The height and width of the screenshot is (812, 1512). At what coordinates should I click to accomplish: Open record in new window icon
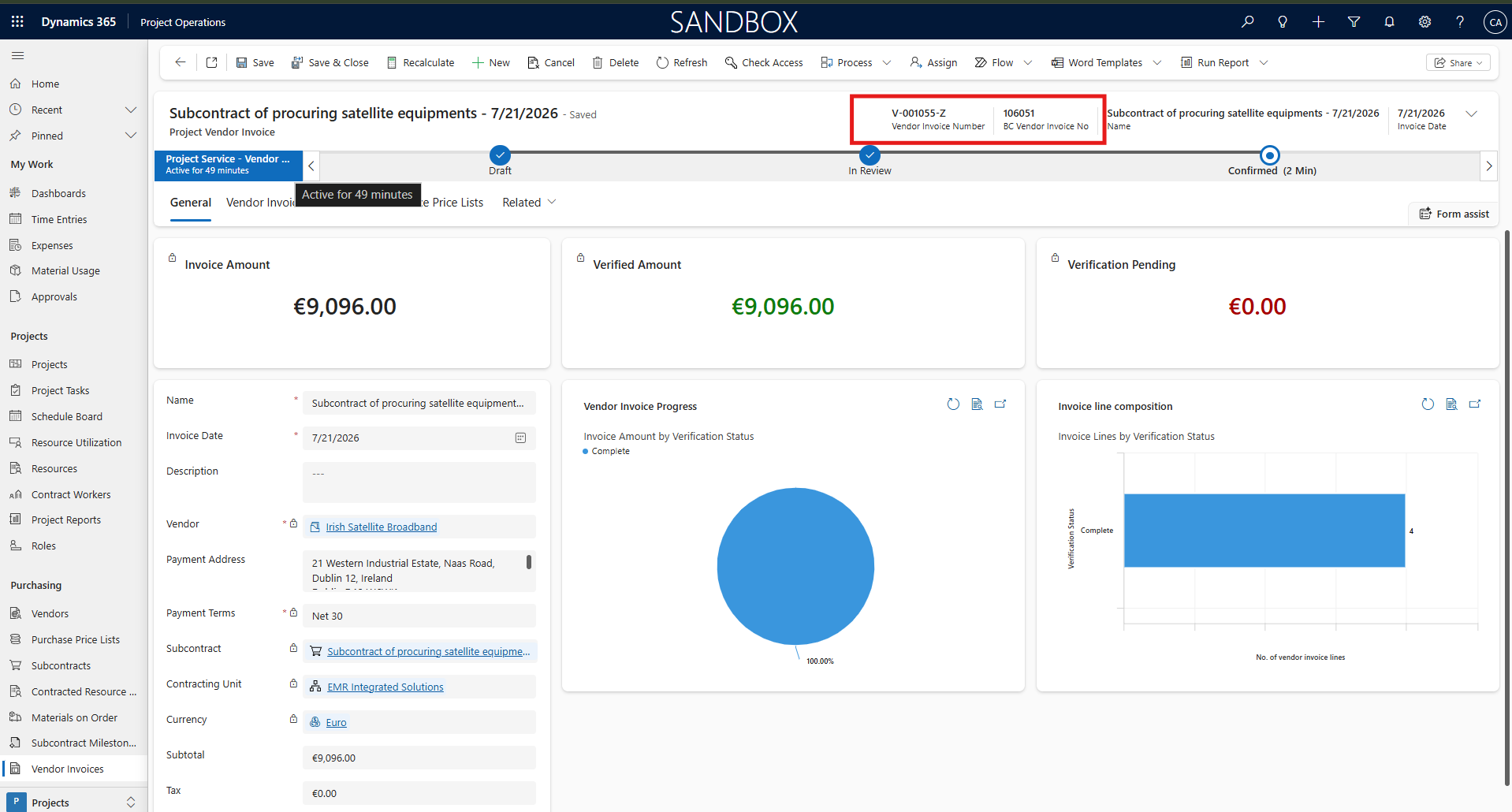pos(211,62)
